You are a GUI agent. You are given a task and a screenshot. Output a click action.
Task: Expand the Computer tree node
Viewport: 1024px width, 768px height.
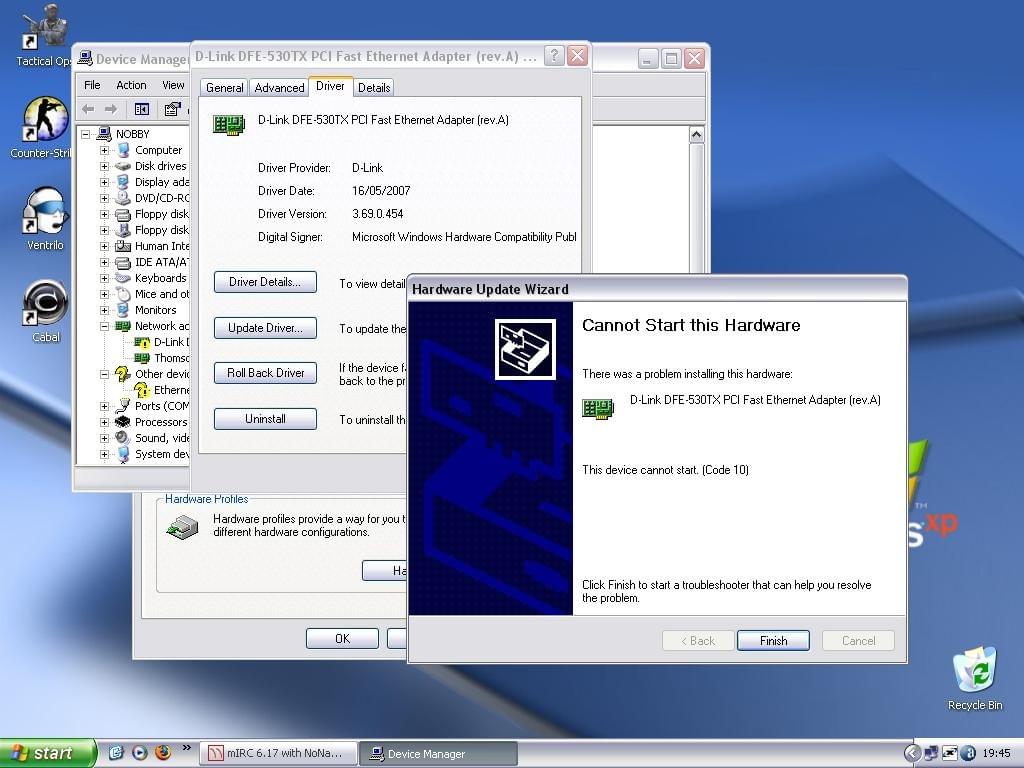pyautogui.click(x=107, y=150)
